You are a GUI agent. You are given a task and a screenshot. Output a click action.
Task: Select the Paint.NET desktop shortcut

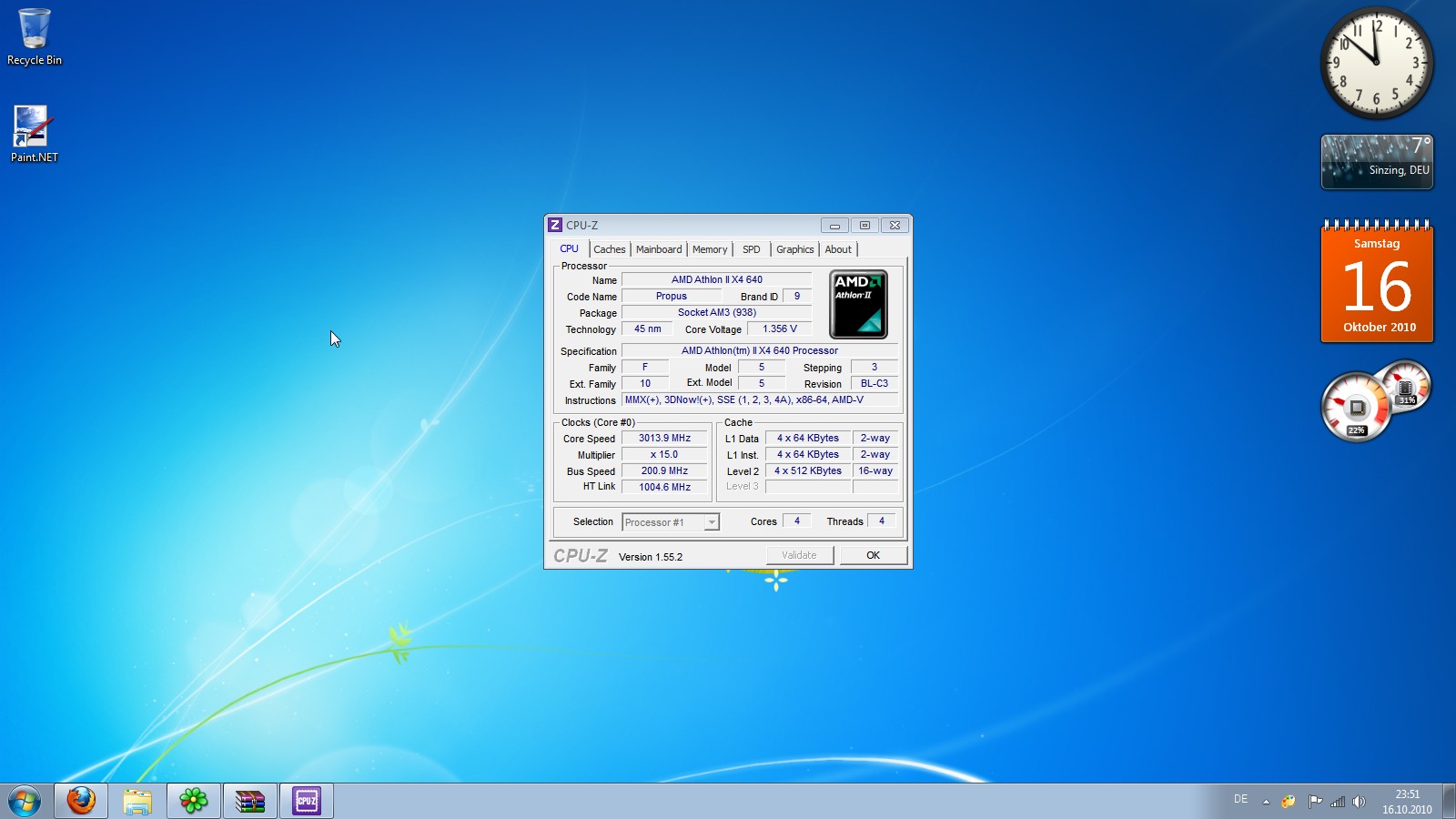(x=35, y=134)
